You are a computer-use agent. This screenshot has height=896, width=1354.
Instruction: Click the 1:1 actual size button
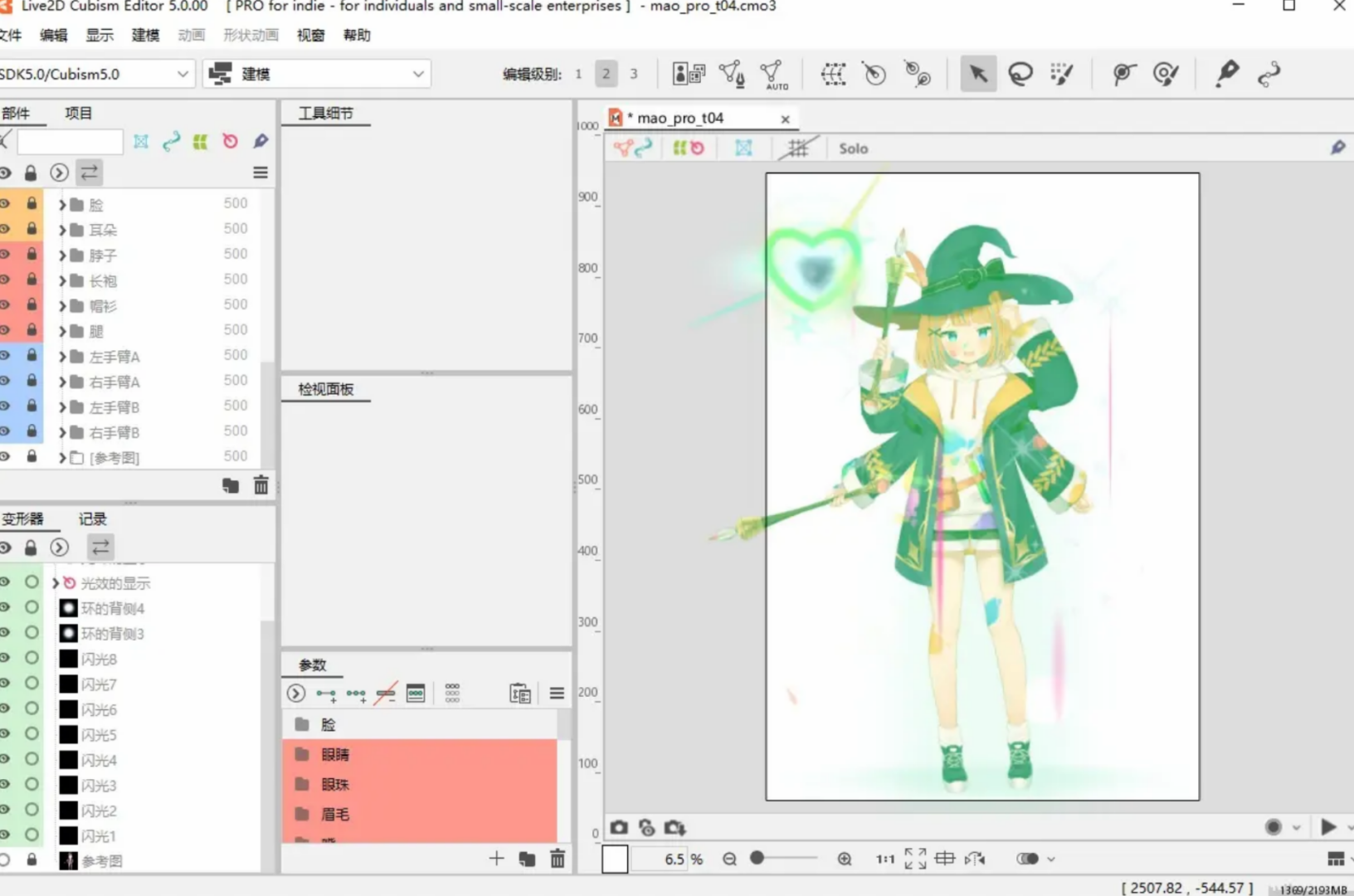(x=885, y=859)
